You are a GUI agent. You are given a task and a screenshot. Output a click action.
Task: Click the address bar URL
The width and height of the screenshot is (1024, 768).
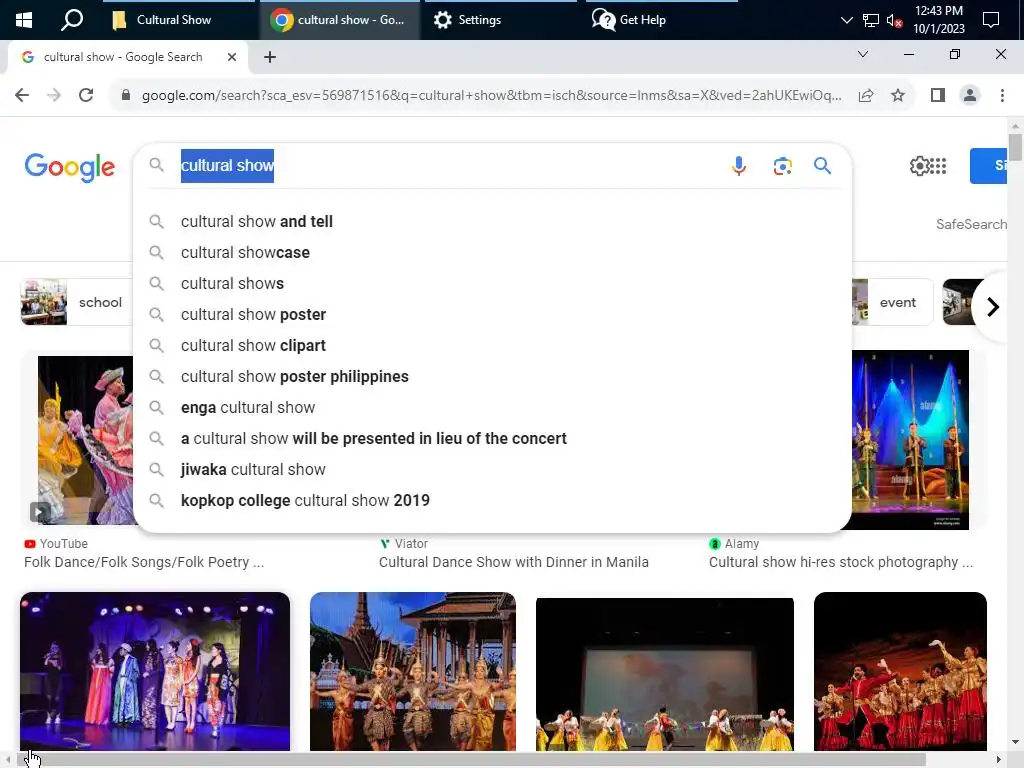pyautogui.click(x=491, y=95)
